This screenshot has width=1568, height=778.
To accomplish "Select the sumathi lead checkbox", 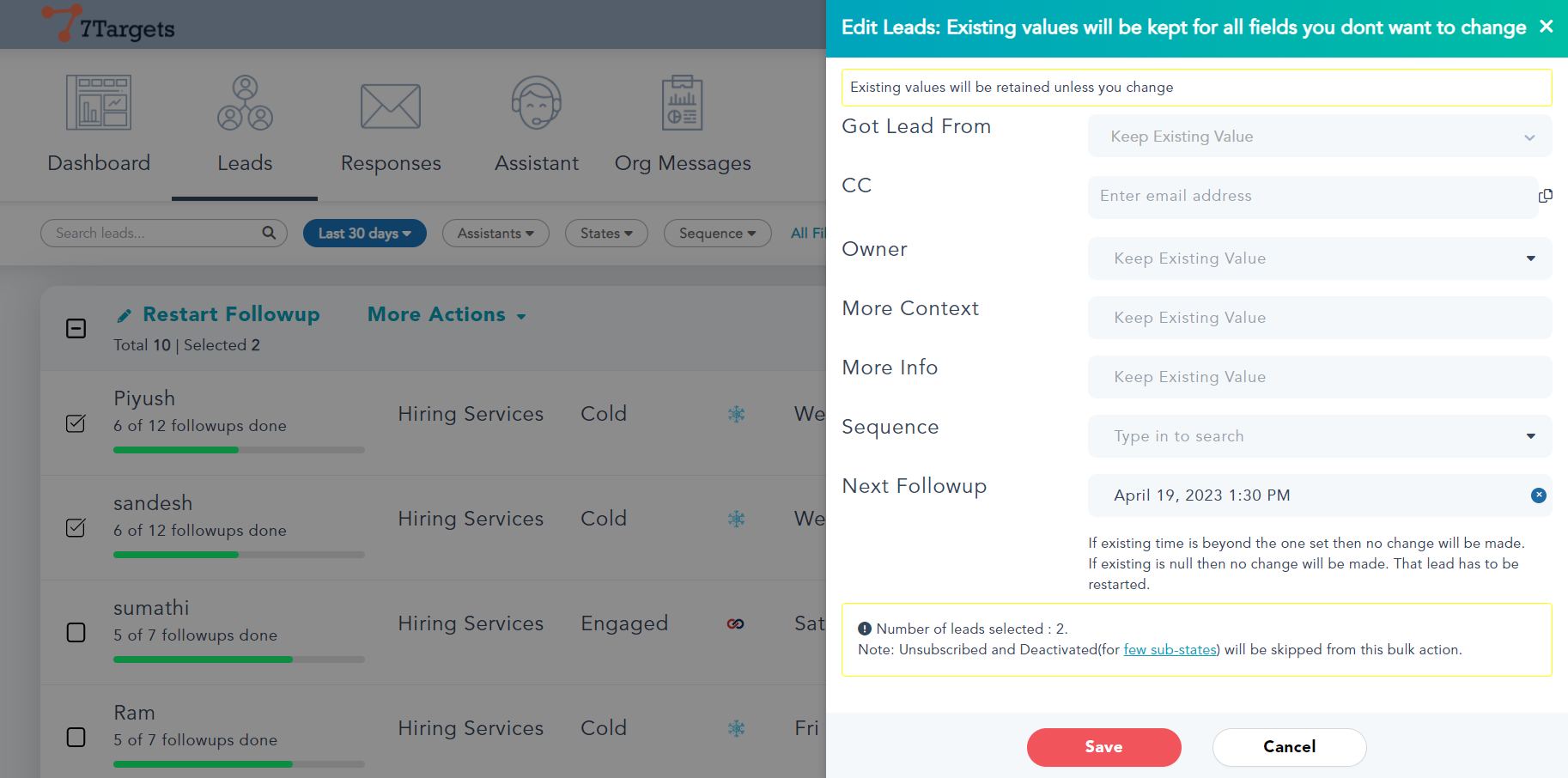I will [x=76, y=633].
